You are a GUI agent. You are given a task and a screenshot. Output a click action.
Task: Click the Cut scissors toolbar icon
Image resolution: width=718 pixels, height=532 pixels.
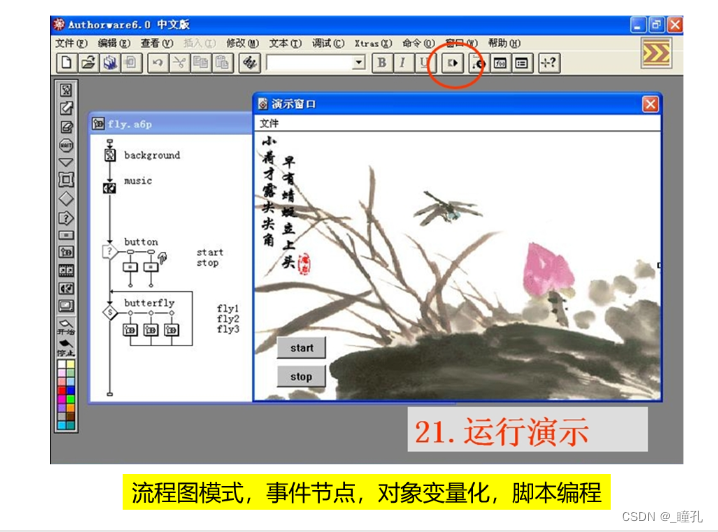click(179, 63)
